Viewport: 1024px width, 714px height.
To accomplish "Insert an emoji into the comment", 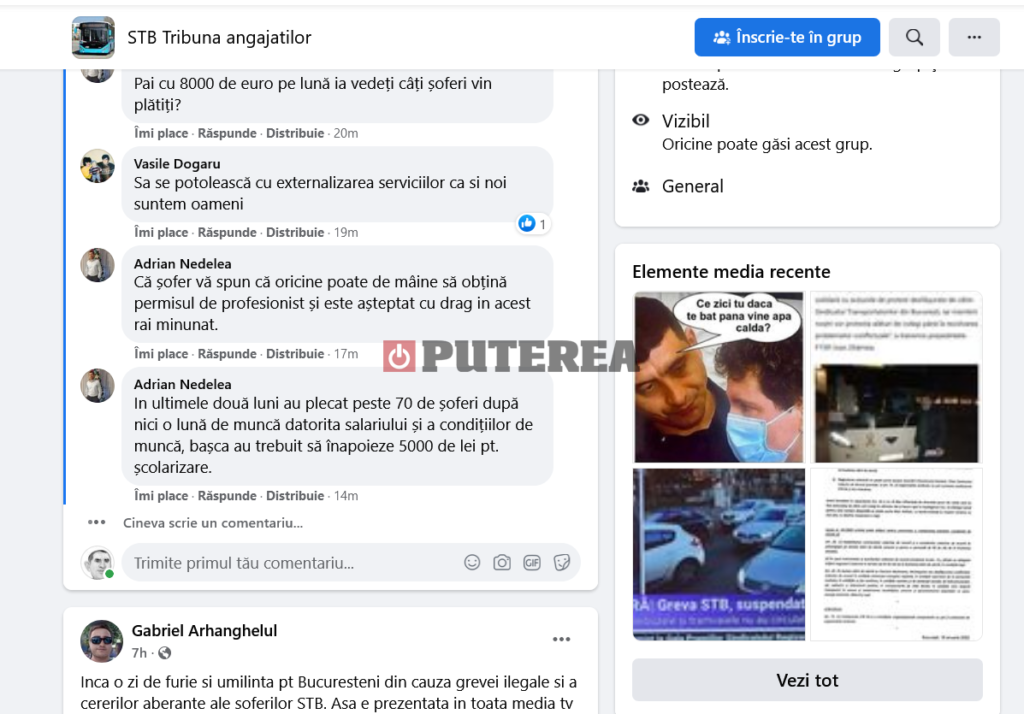I will (472, 562).
